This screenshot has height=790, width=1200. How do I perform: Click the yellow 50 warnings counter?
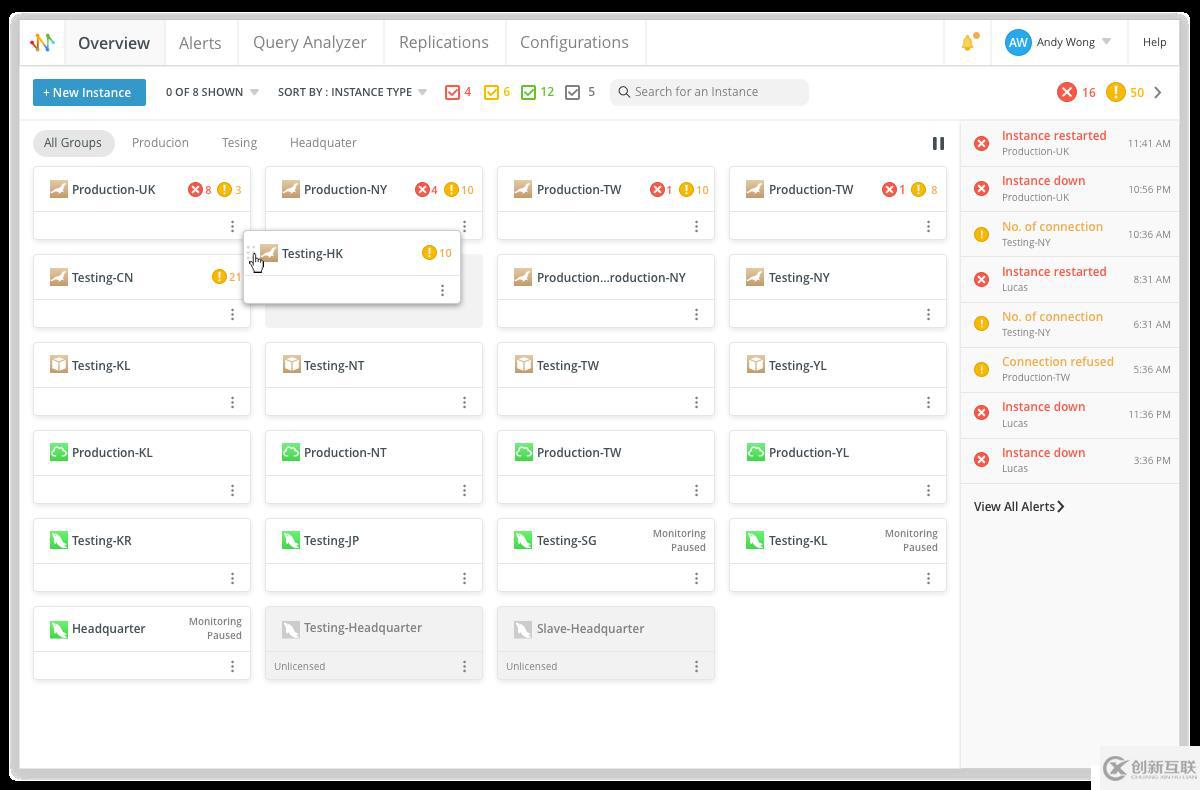[x=1126, y=92]
